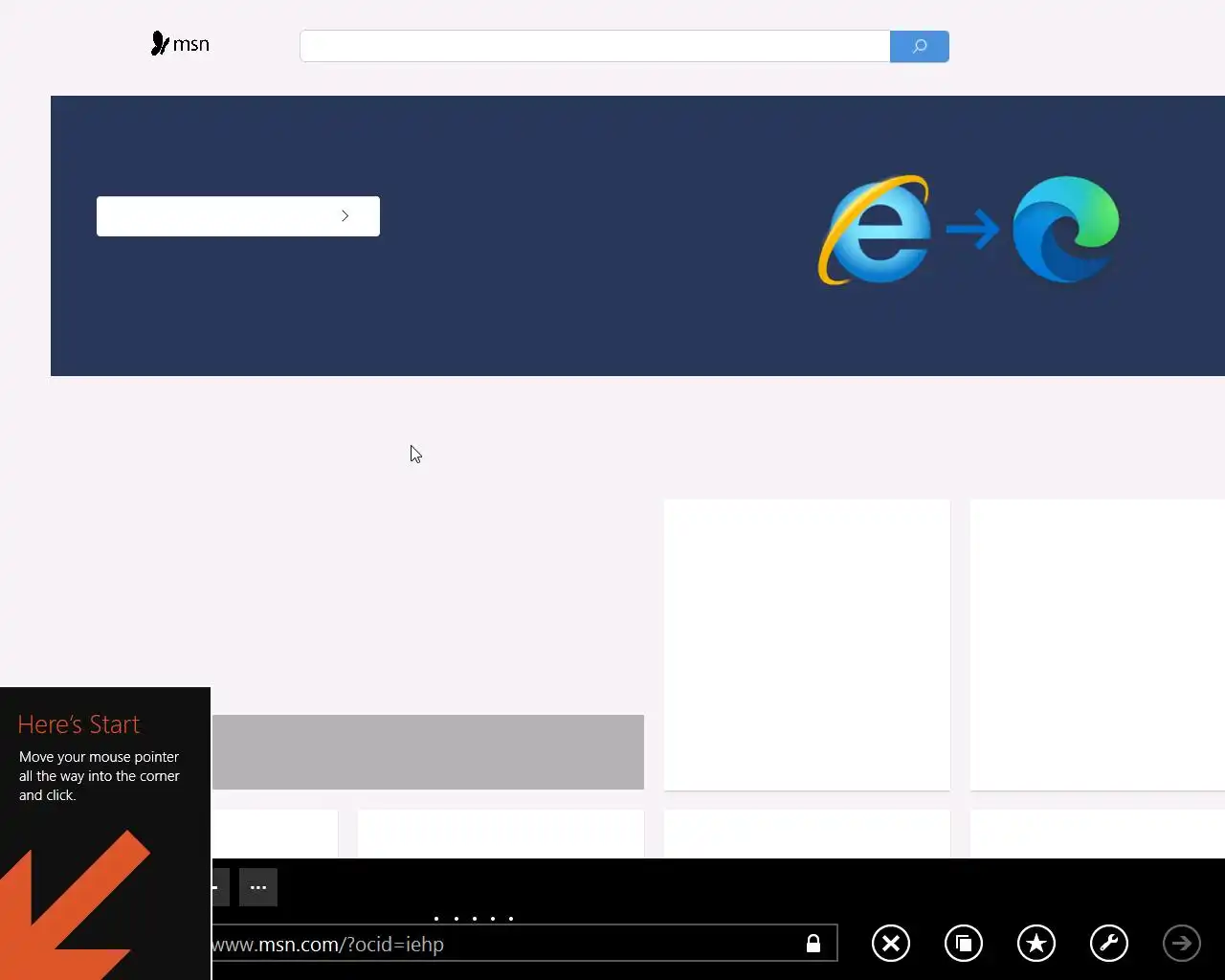Viewport: 1225px width, 980px height.
Task: Open the tabs view button
Action: (x=964, y=944)
